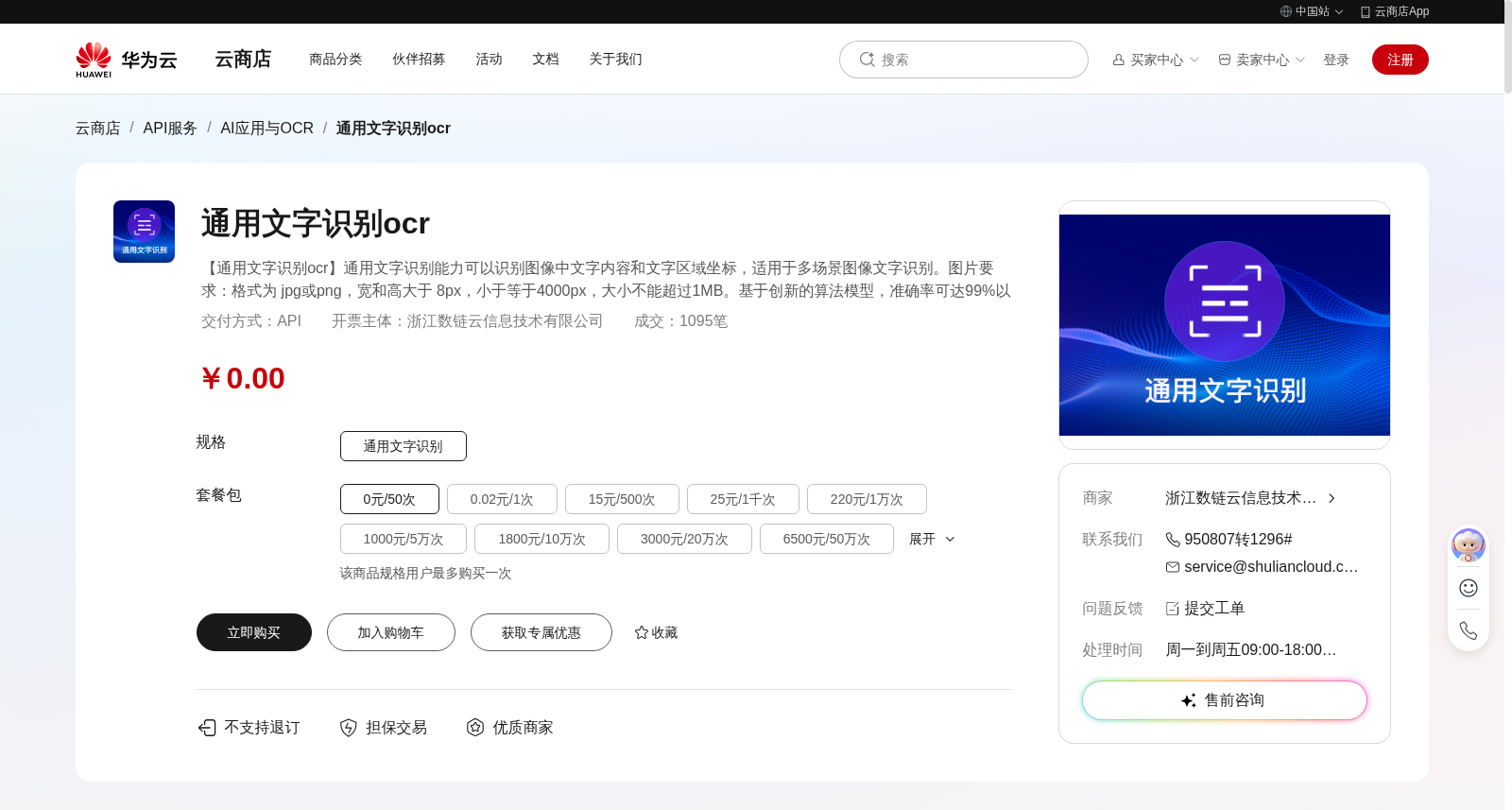Image resolution: width=1512 pixels, height=810 pixels.
Task: Click the globe icon for 中国站
Action: tap(1286, 11)
